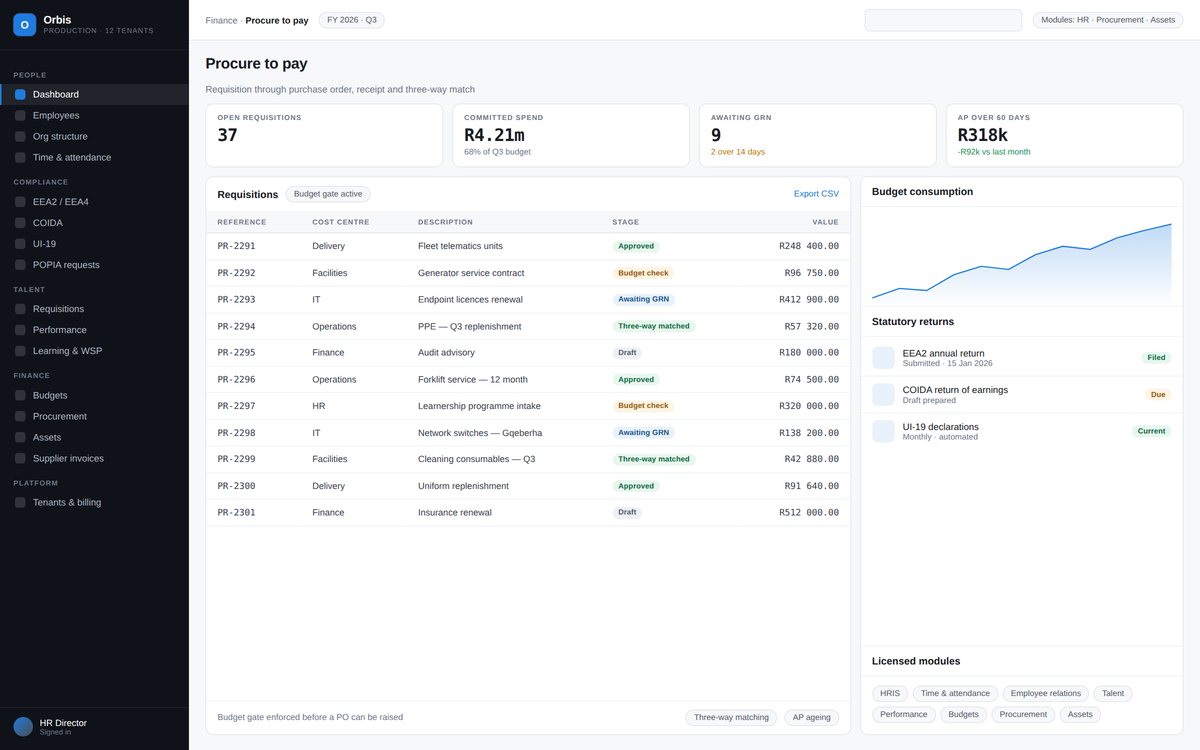The image size is (1200, 750).
Task: Click the Committed spend card
Action: point(571,135)
